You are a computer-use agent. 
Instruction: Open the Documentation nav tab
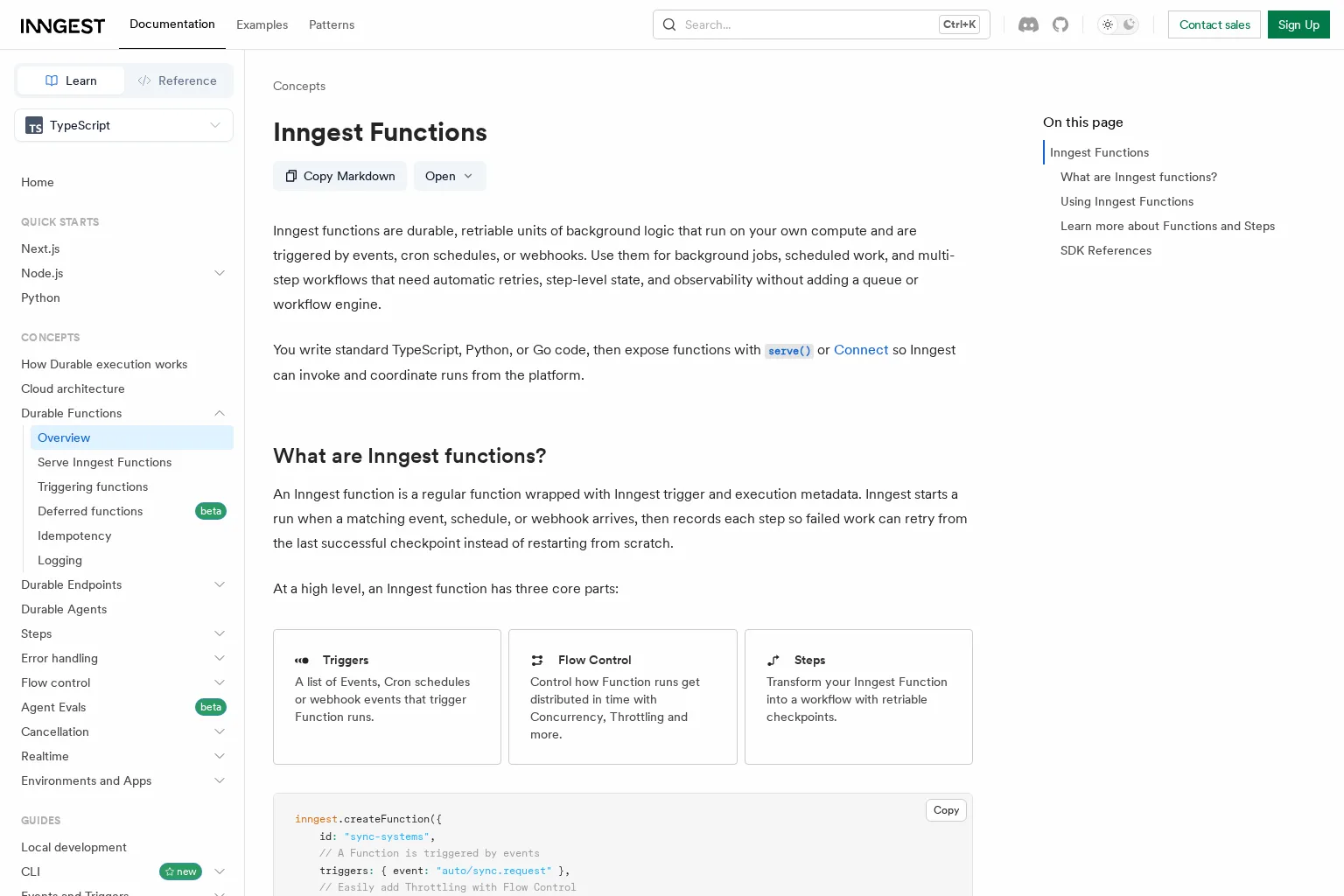point(172,24)
